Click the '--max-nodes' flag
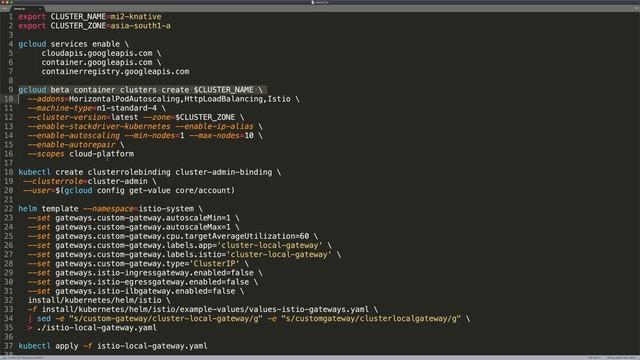Viewport: 640px width, 360px height. tap(214, 136)
